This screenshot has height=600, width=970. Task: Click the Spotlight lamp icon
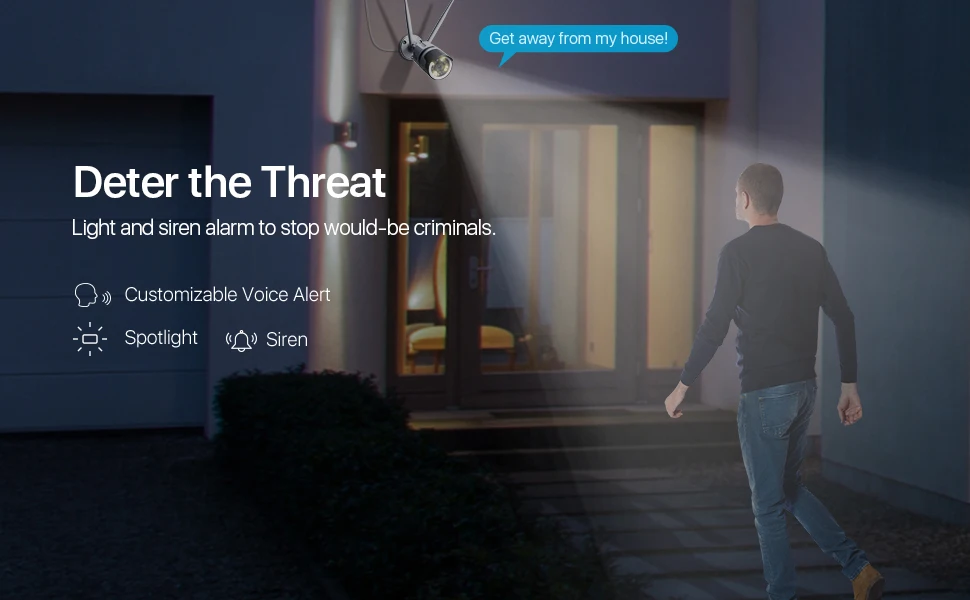tap(90, 339)
